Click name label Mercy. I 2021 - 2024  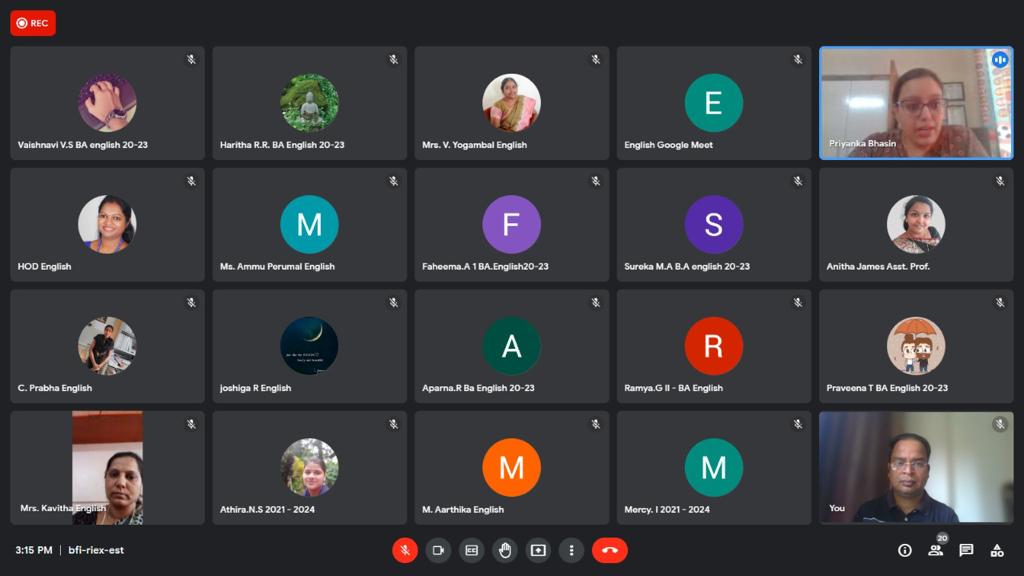[667, 509]
